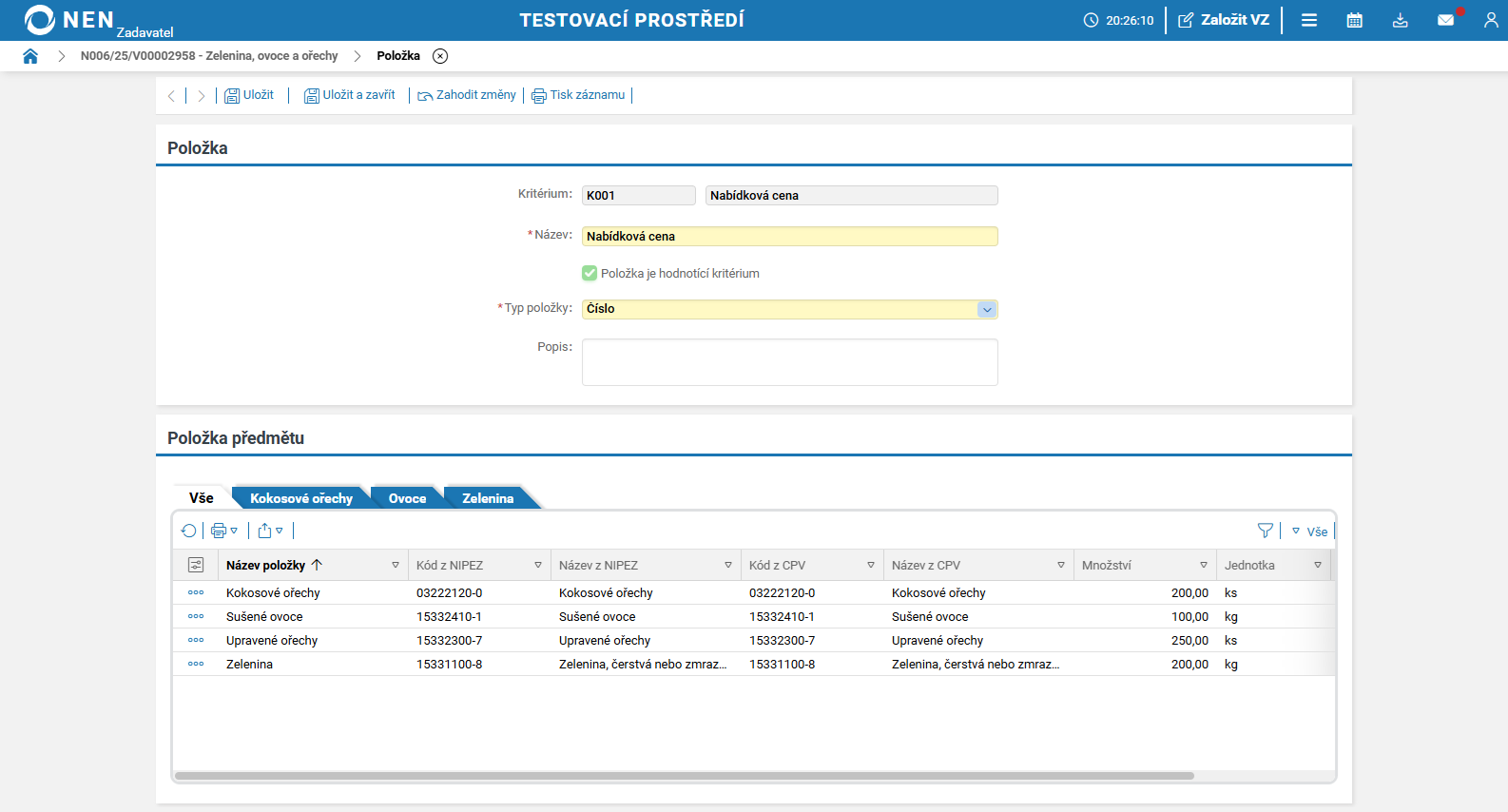
Task: Expand the 'Typ položky' dropdown
Action: coord(986,309)
